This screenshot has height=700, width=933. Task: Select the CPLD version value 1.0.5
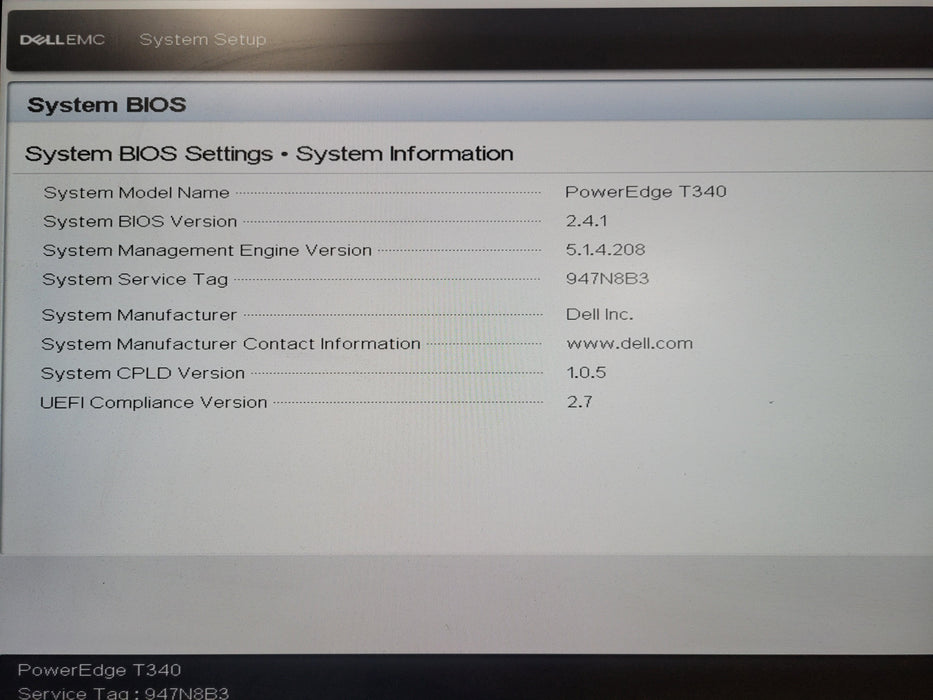(586, 373)
